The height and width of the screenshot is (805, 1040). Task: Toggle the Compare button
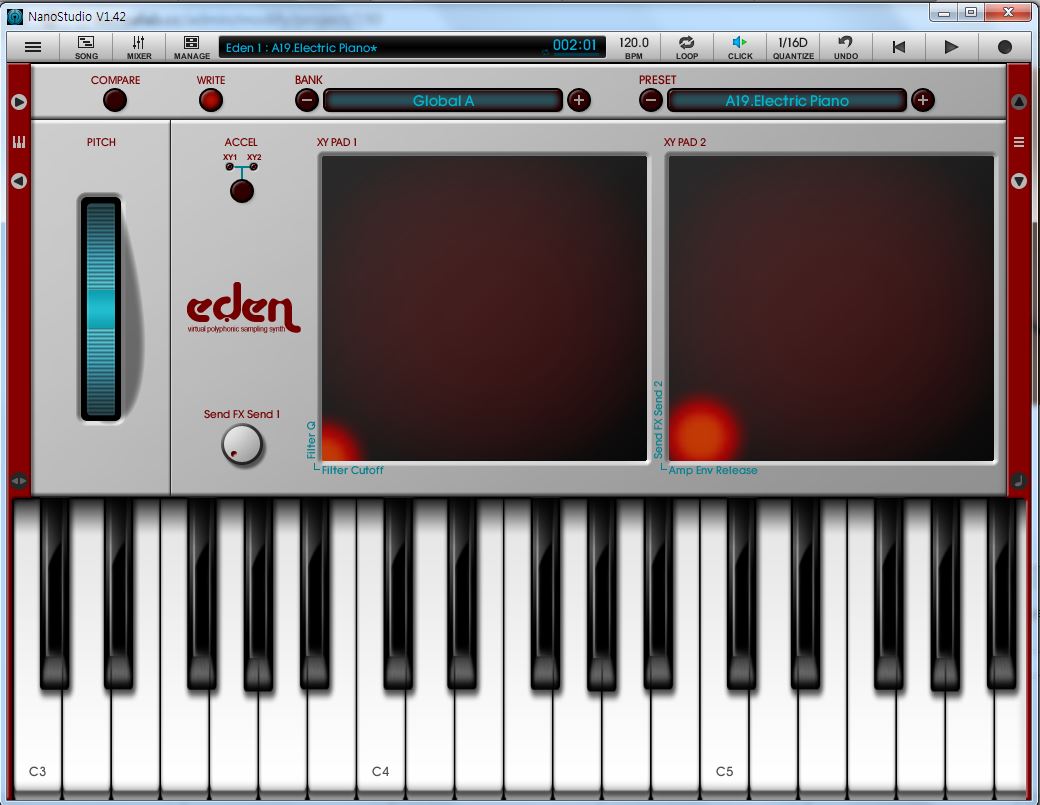[115, 101]
